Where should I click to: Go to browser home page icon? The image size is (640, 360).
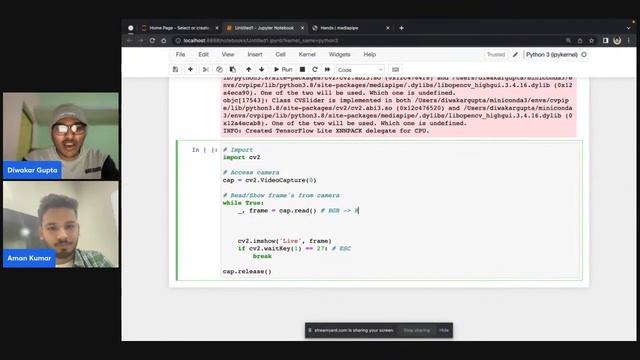(164, 40)
